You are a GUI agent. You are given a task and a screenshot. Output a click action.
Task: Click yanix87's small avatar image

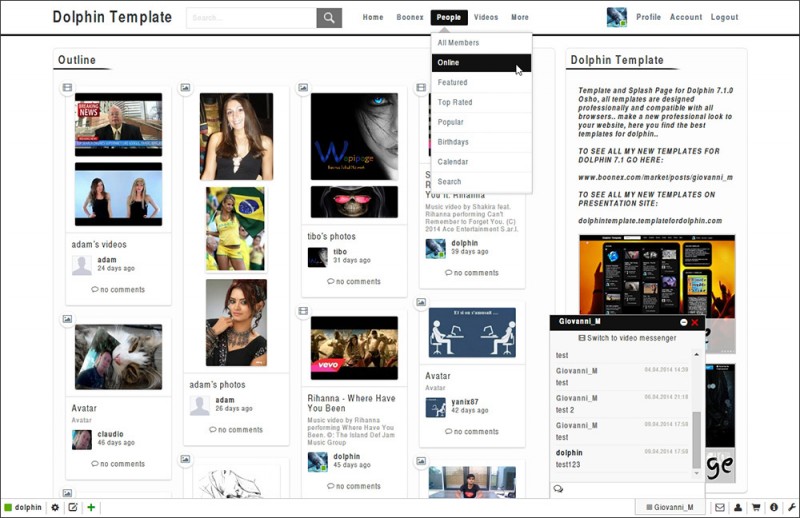[435, 407]
